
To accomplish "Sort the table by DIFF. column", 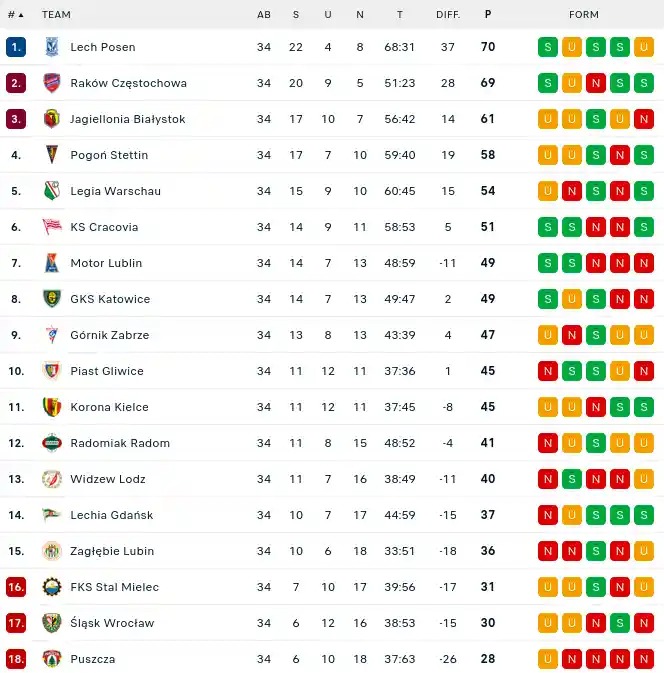I will tap(448, 15).
